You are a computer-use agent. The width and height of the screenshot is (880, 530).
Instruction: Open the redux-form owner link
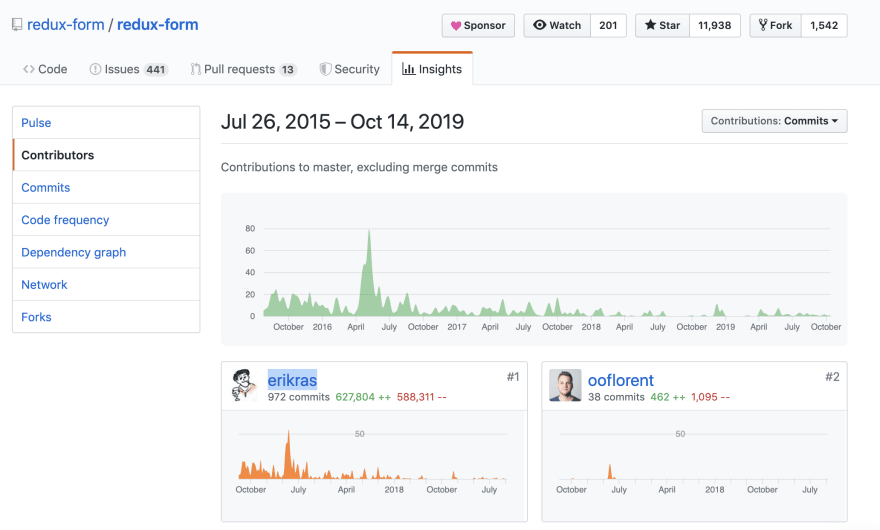pos(66,25)
